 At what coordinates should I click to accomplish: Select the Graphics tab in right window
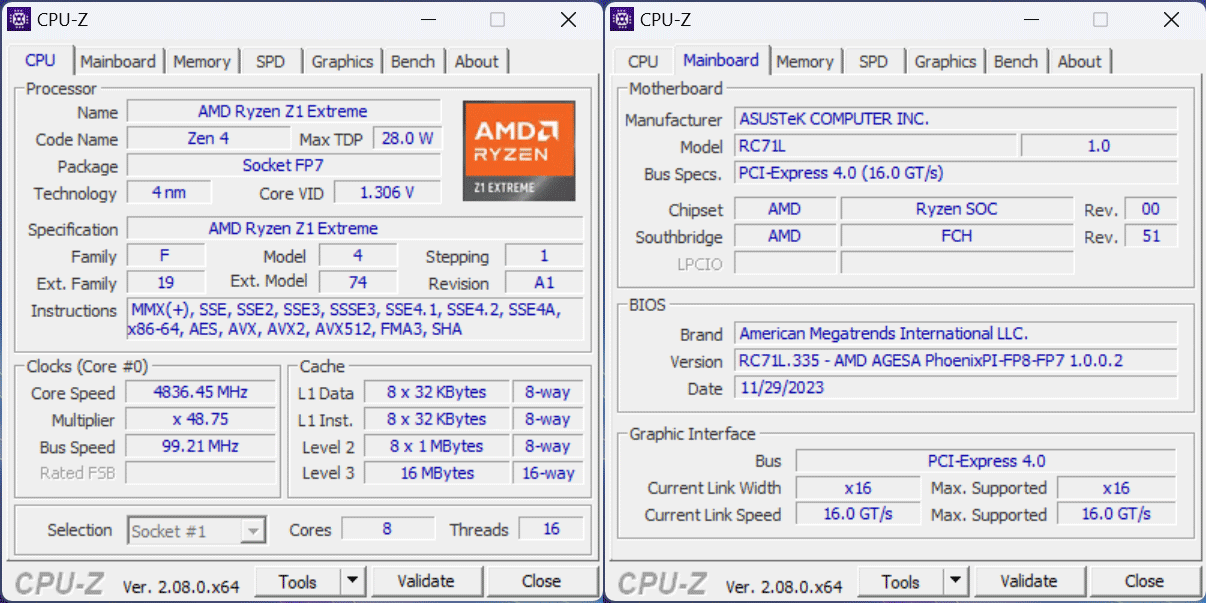(x=944, y=61)
